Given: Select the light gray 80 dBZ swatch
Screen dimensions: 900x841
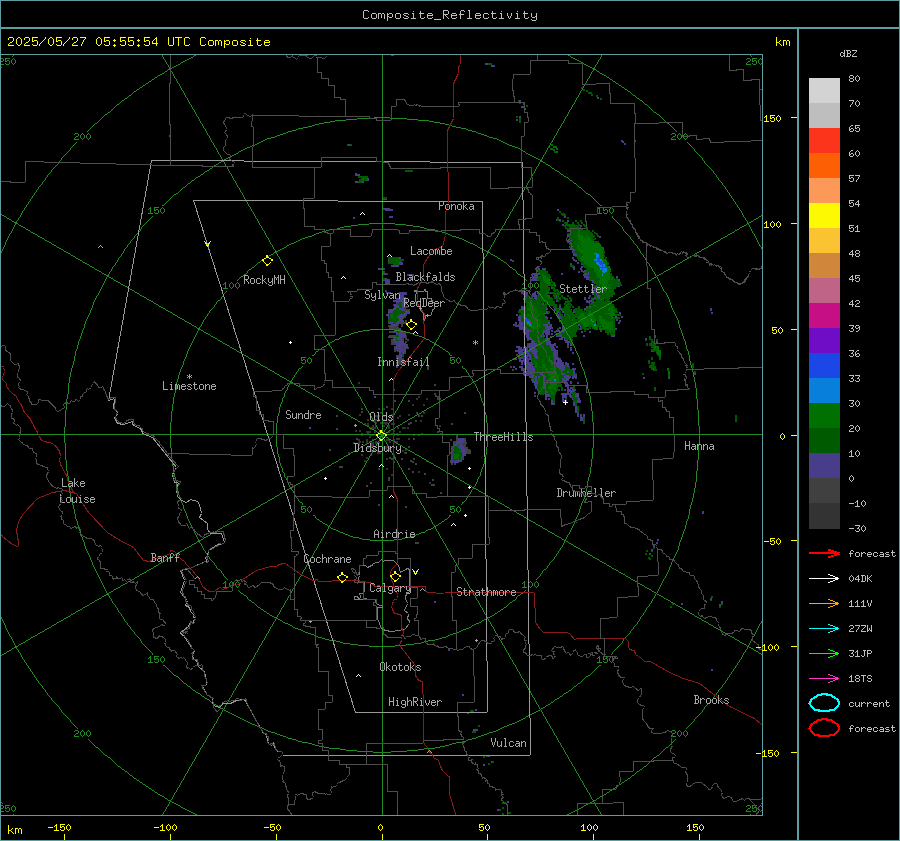Looking at the screenshot, I should tap(824, 90).
